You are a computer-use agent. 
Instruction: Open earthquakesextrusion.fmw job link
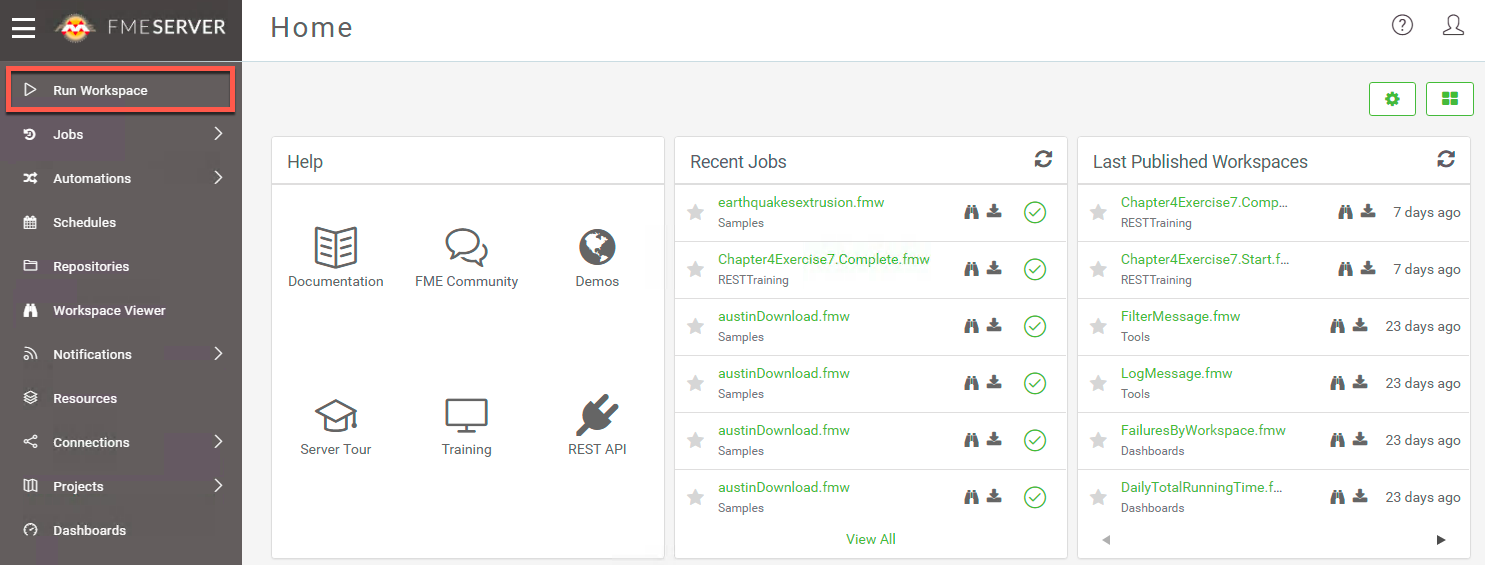click(801, 202)
